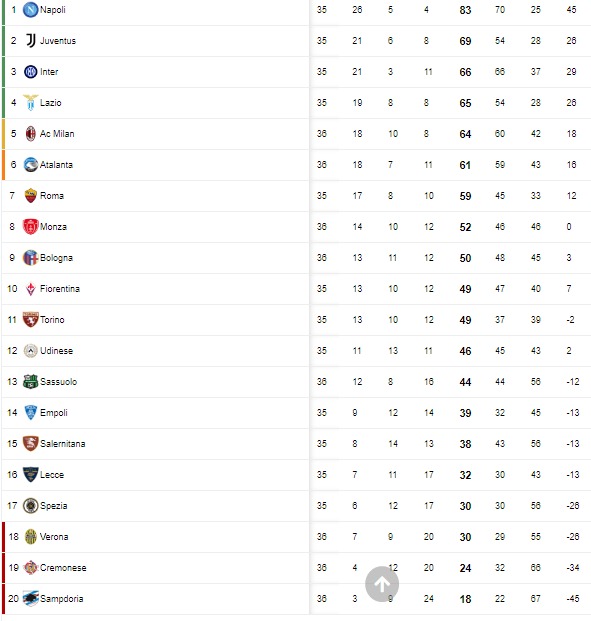This screenshot has width=591, height=621.
Task: Click the scroll-to-top arrow button
Action: pos(382,584)
